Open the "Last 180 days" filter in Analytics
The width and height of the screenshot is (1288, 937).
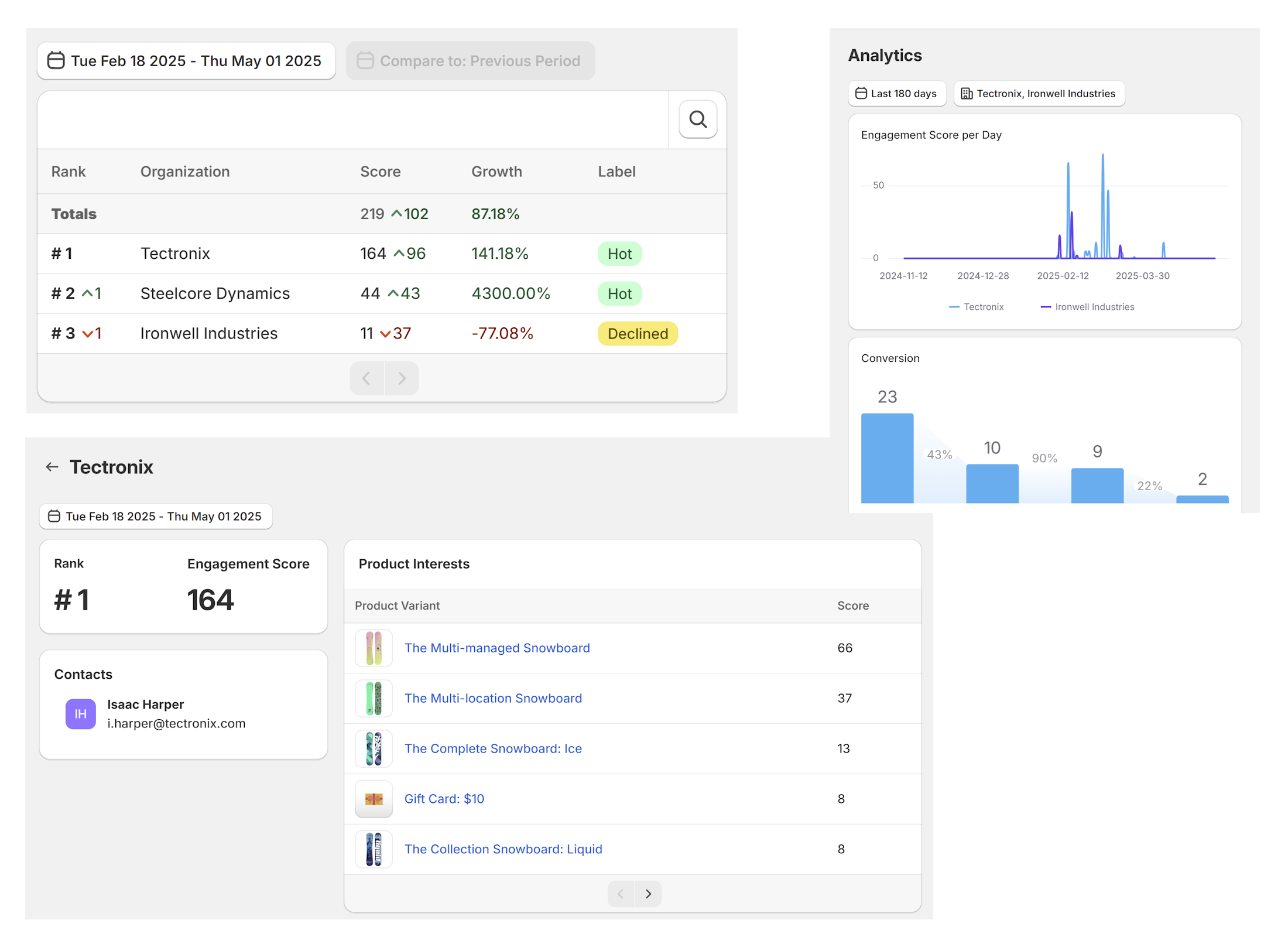[x=897, y=93]
